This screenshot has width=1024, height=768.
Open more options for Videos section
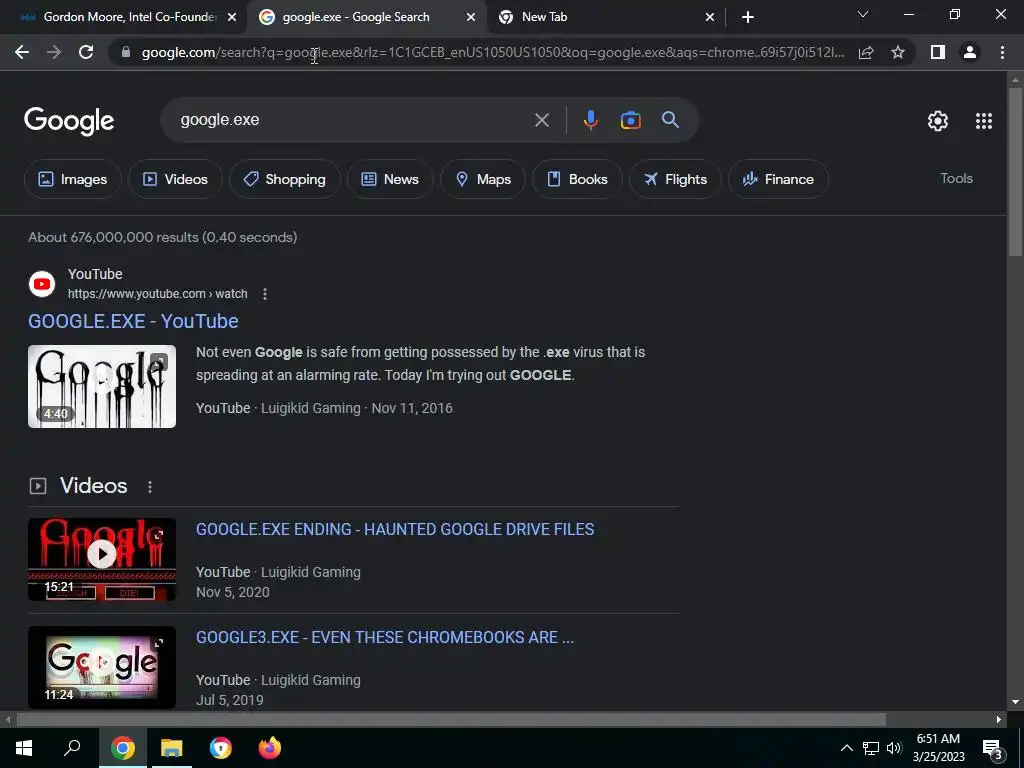pos(150,487)
